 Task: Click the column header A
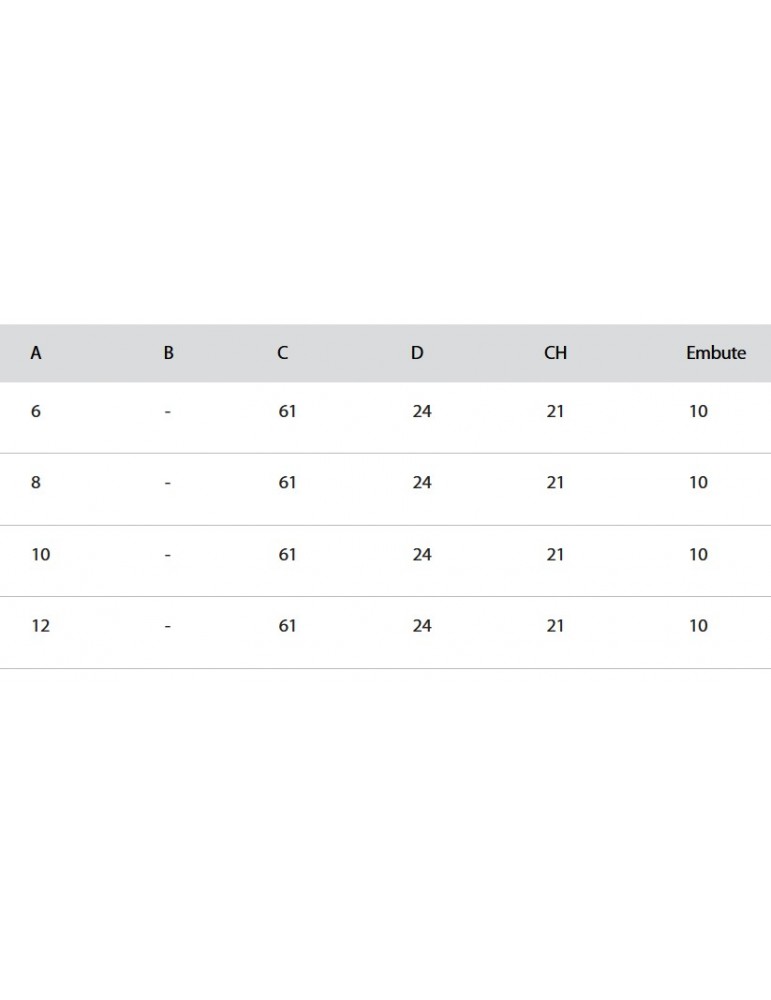36,353
